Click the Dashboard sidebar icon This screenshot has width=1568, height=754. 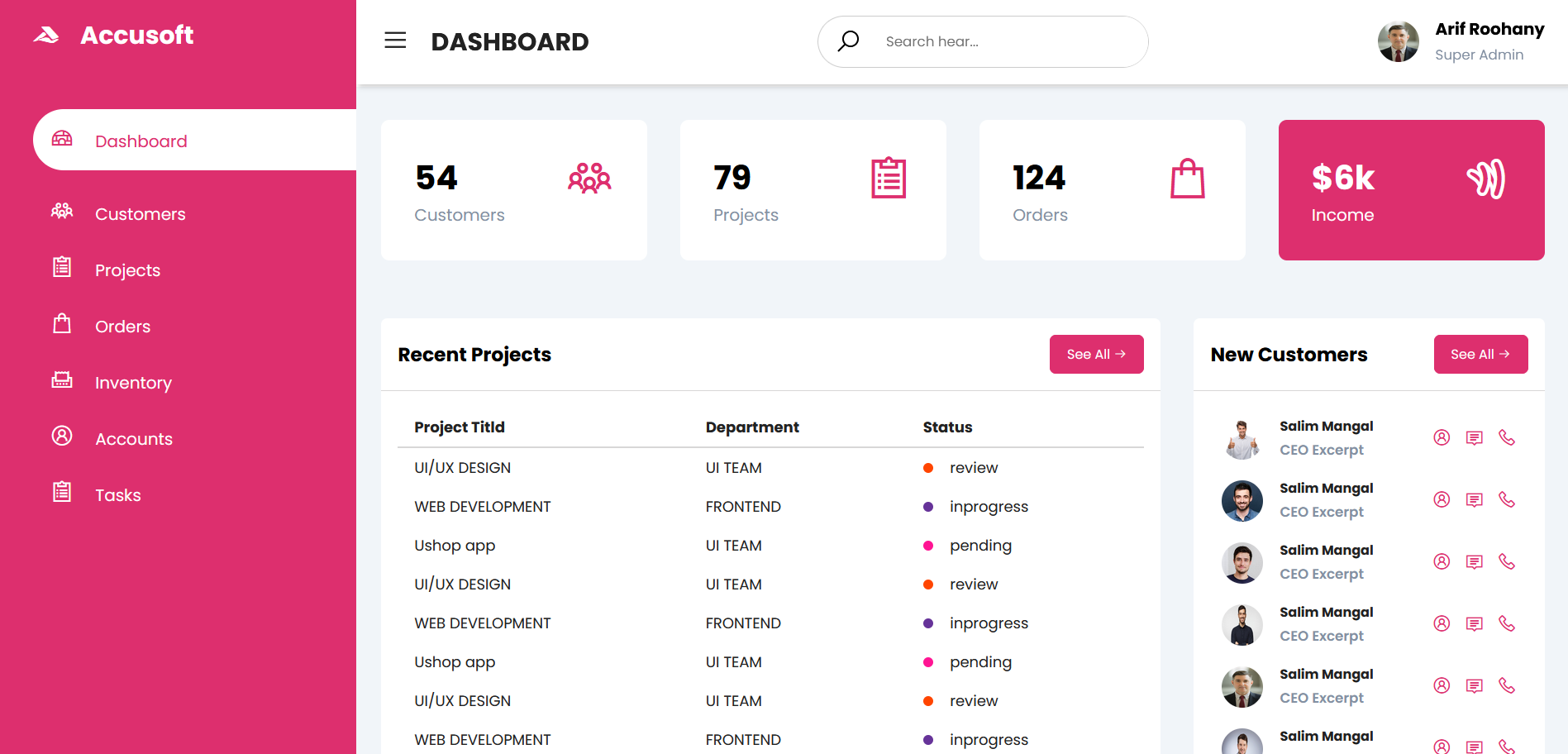click(62, 139)
